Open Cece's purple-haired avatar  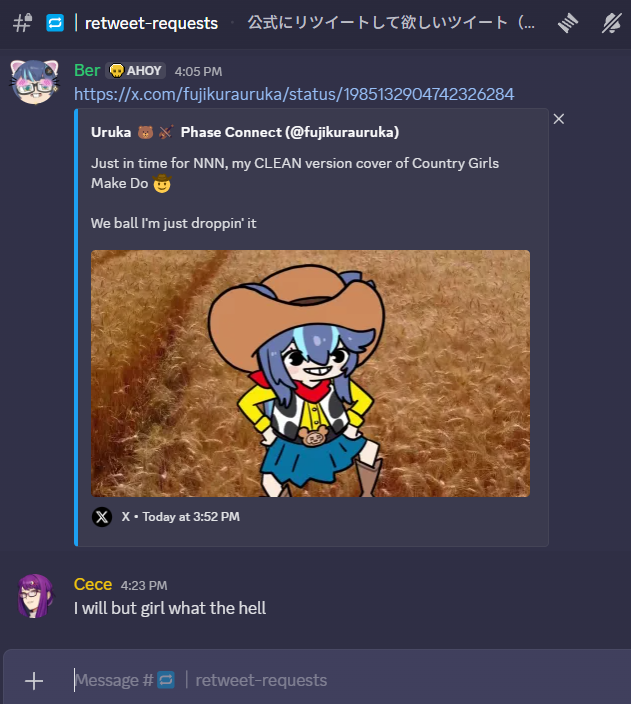click(x=35, y=596)
